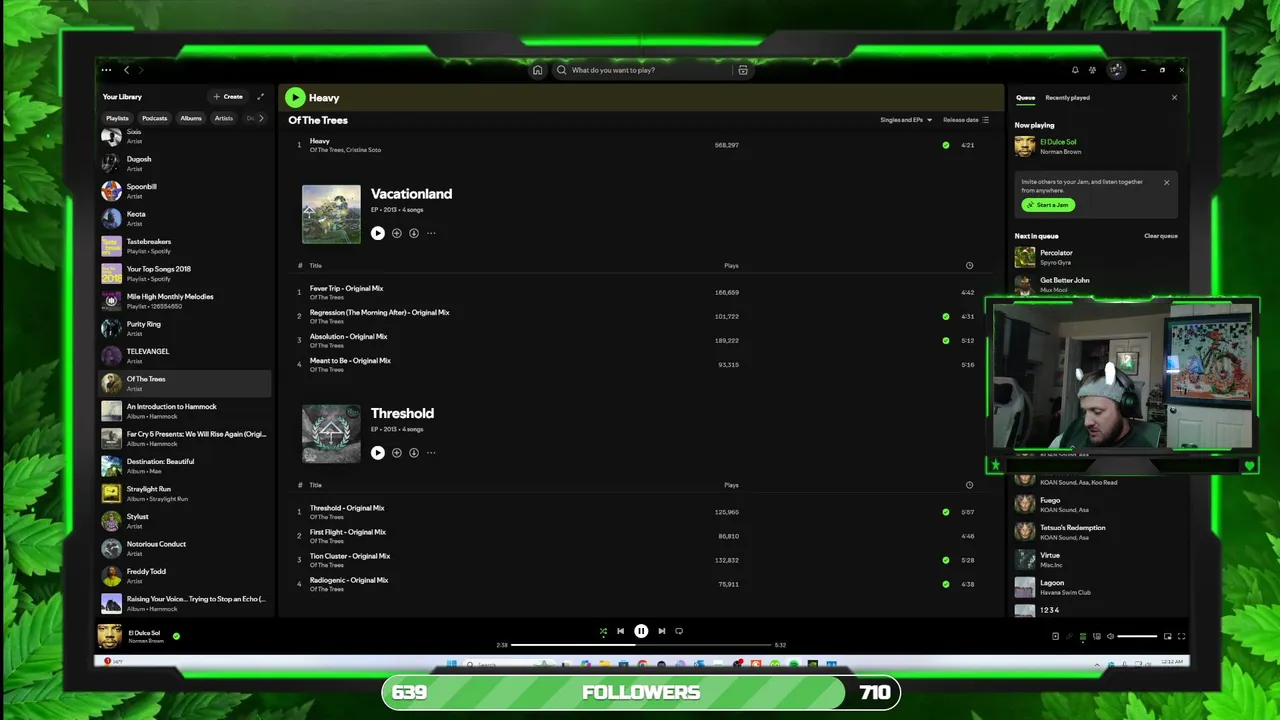Click the What do you want to play search field
Image resolution: width=1280 pixels, height=720 pixels.
pos(642,70)
